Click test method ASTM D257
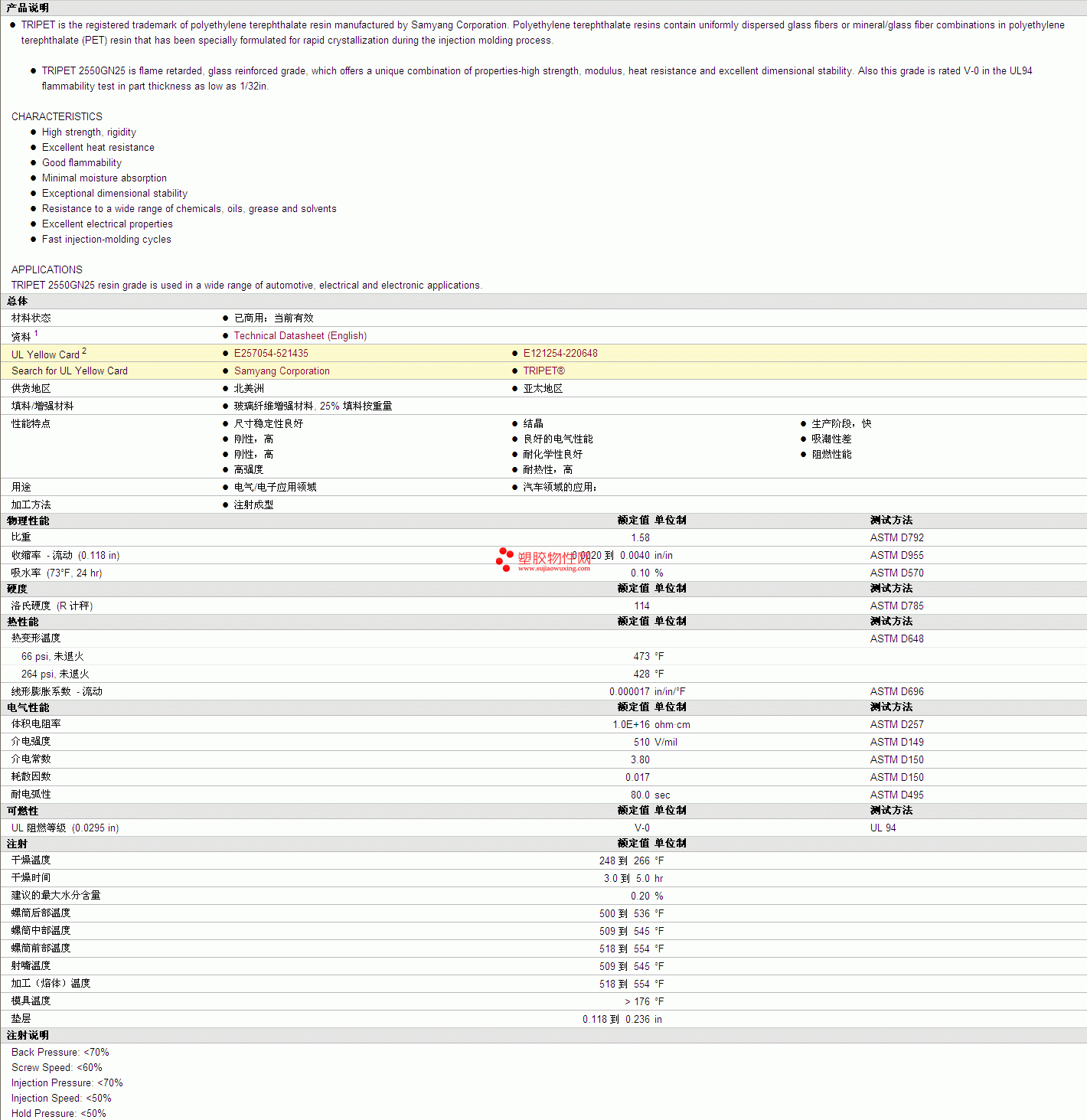 (897, 725)
